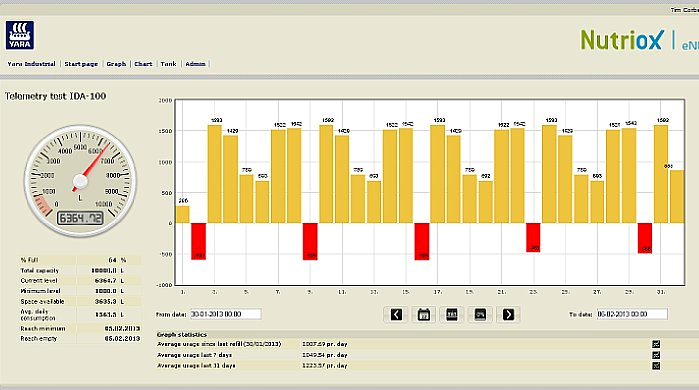
Task: Click the first red negative bar in chart
Action: coord(199,242)
